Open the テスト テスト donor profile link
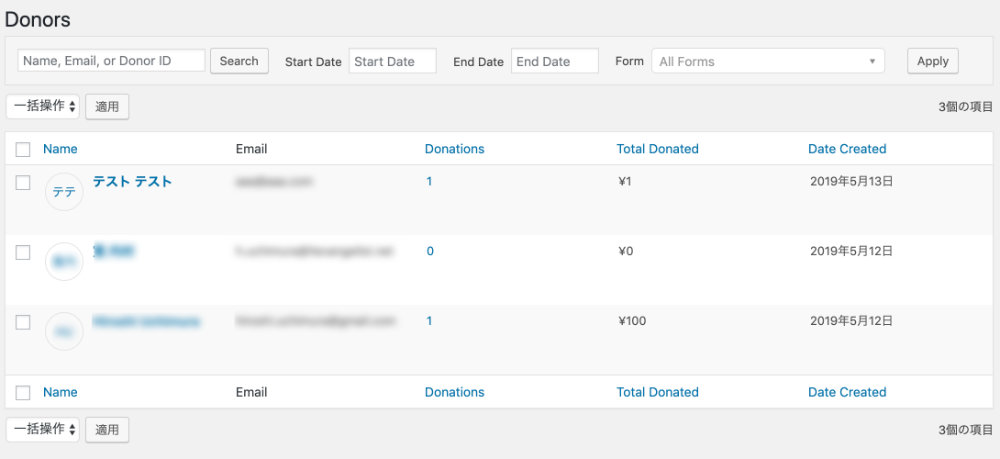The height and width of the screenshot is (459, 1000). [x=132, y=182]
